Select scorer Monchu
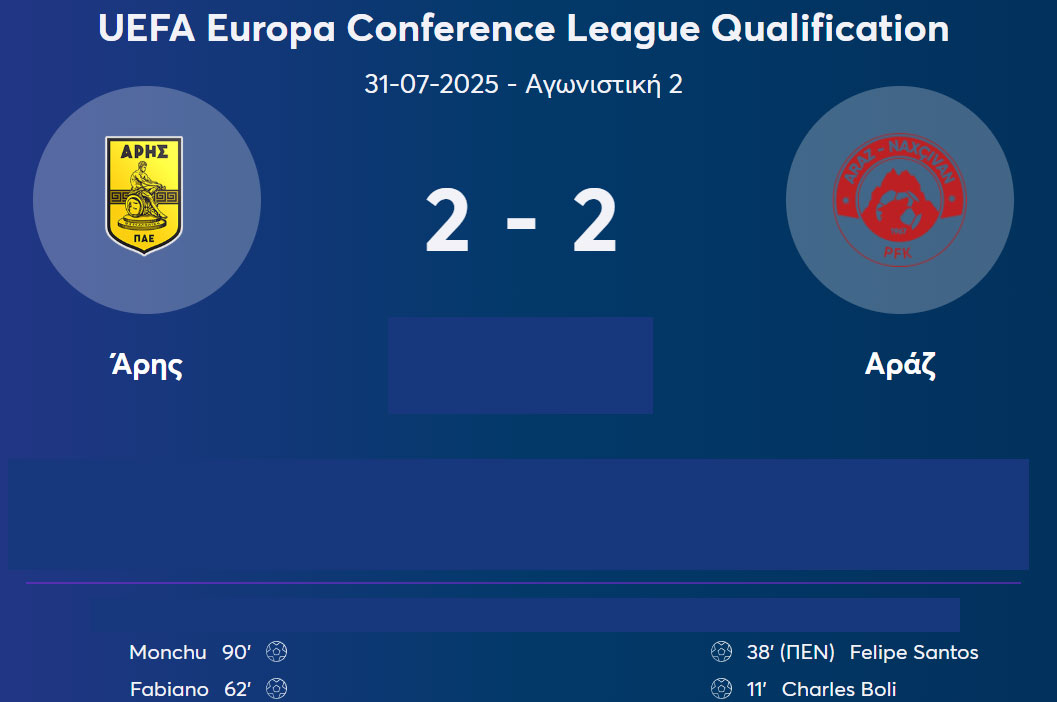Screen dimensions: 1057x702 (x=168, y=652)
